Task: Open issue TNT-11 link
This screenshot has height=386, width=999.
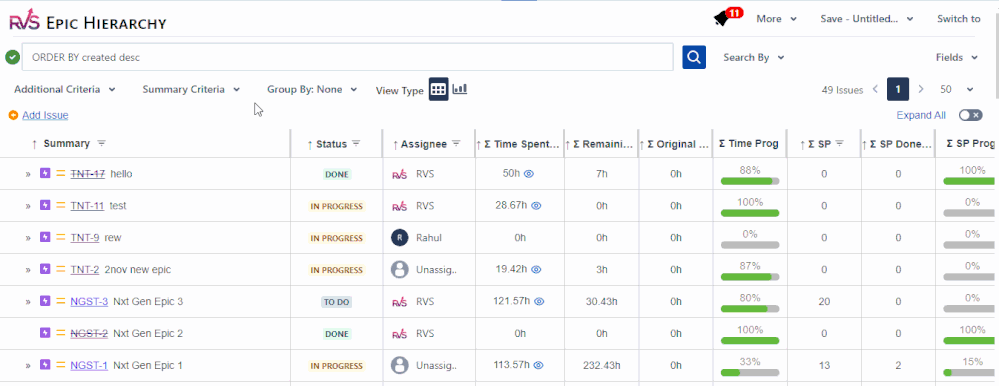Action: click(x=87, y=206)
